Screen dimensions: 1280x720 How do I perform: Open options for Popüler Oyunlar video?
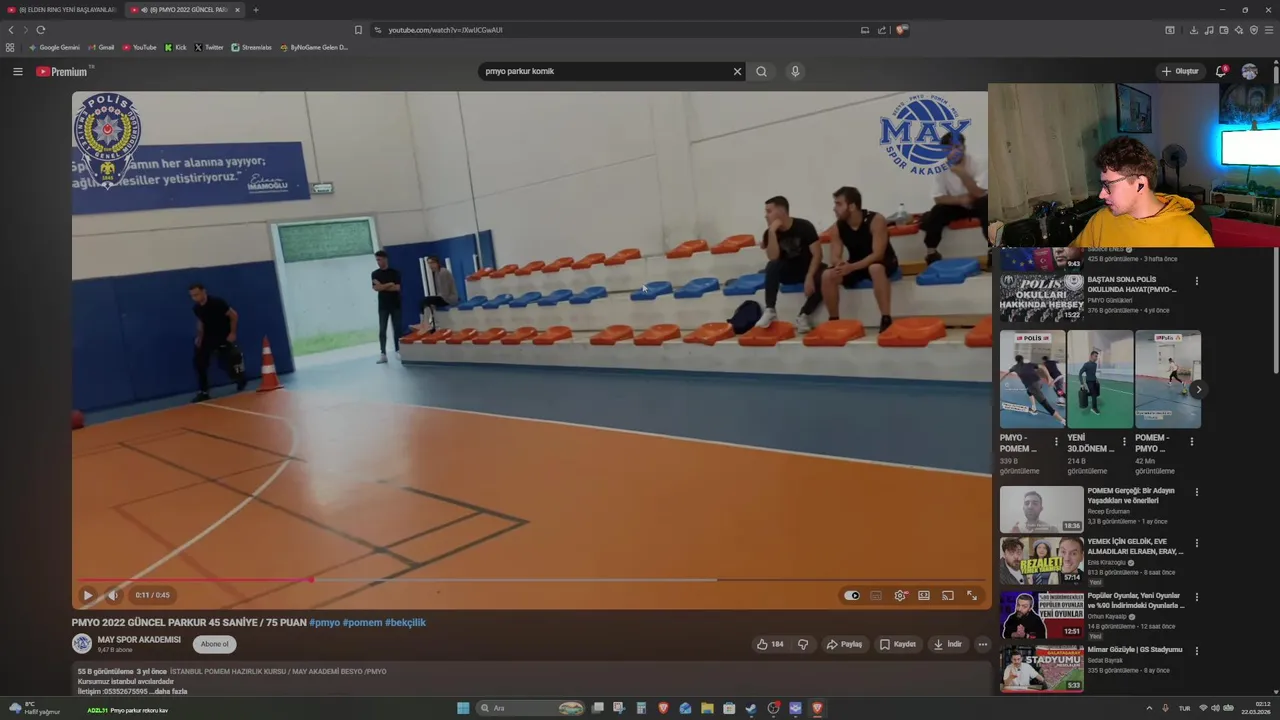[x=1196, y=597]
